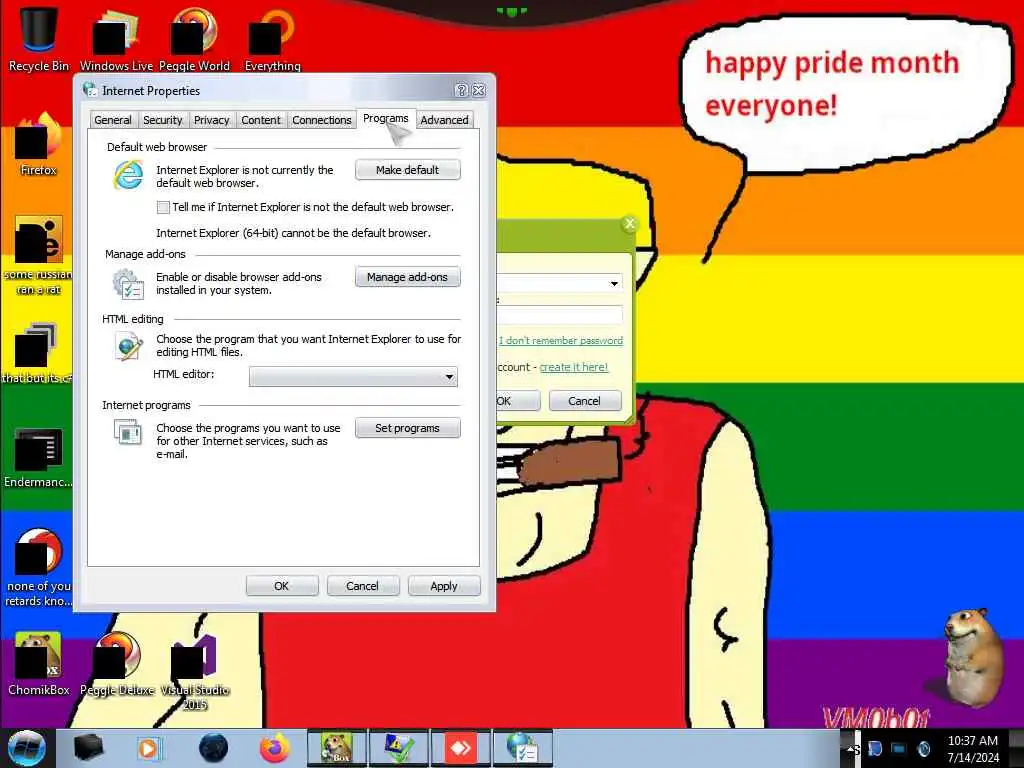Switch to ChomikBox hamster taskbar button
1024x768 pixels.
[x=337, y=748]
